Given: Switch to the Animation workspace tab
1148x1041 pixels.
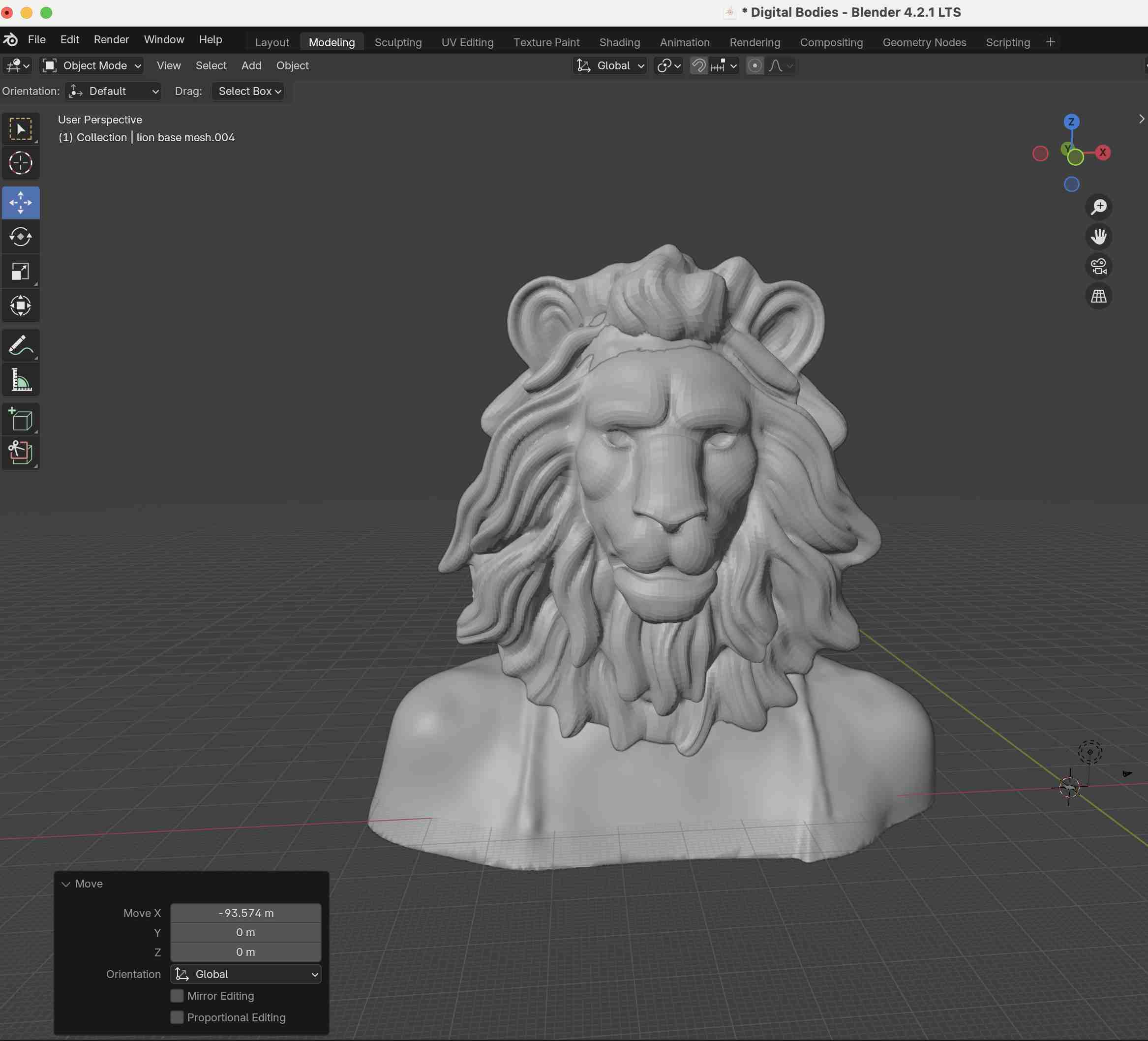Looking at the screenshot, I should pos(685,42).
